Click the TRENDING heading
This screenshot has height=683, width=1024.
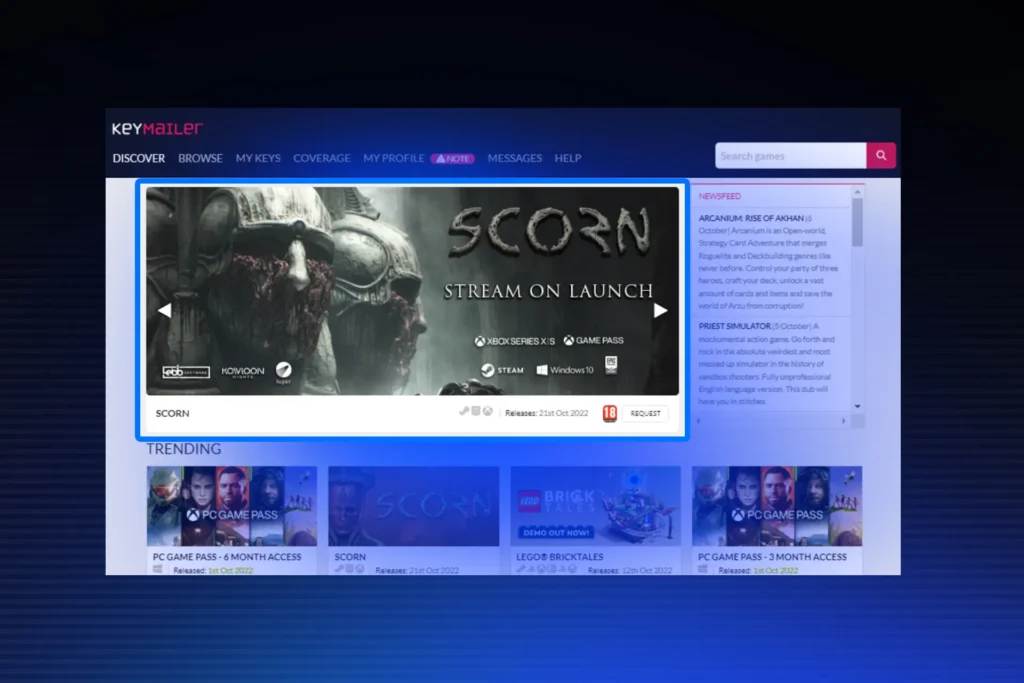tap(184, 449)
